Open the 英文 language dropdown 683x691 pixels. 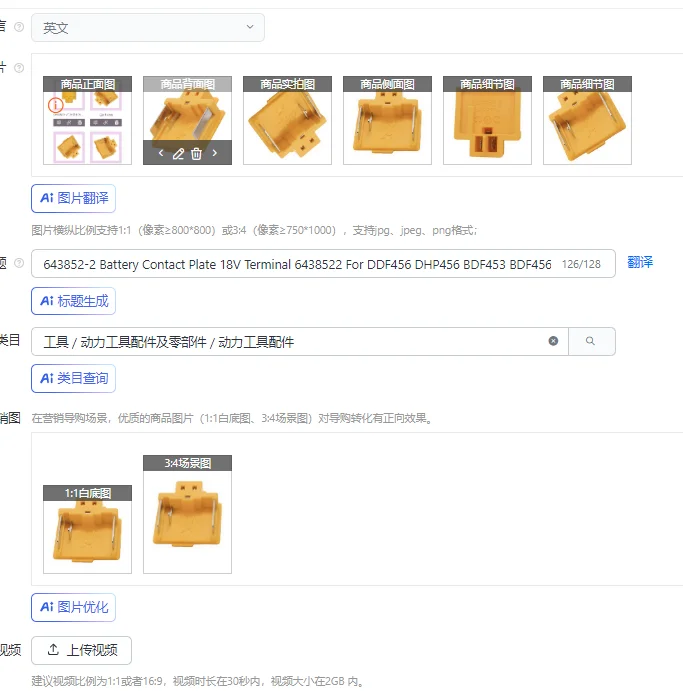tap(148, 28)
